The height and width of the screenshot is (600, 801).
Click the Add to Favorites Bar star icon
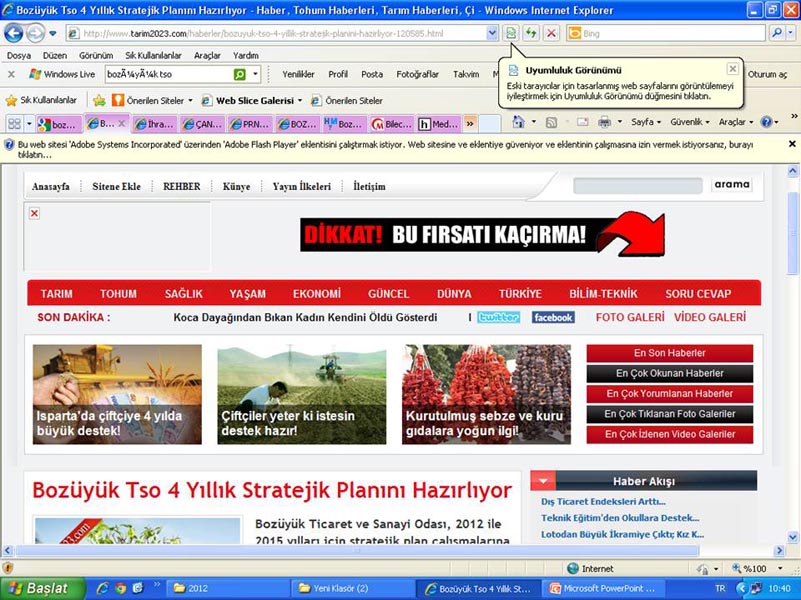coord(99,101)
